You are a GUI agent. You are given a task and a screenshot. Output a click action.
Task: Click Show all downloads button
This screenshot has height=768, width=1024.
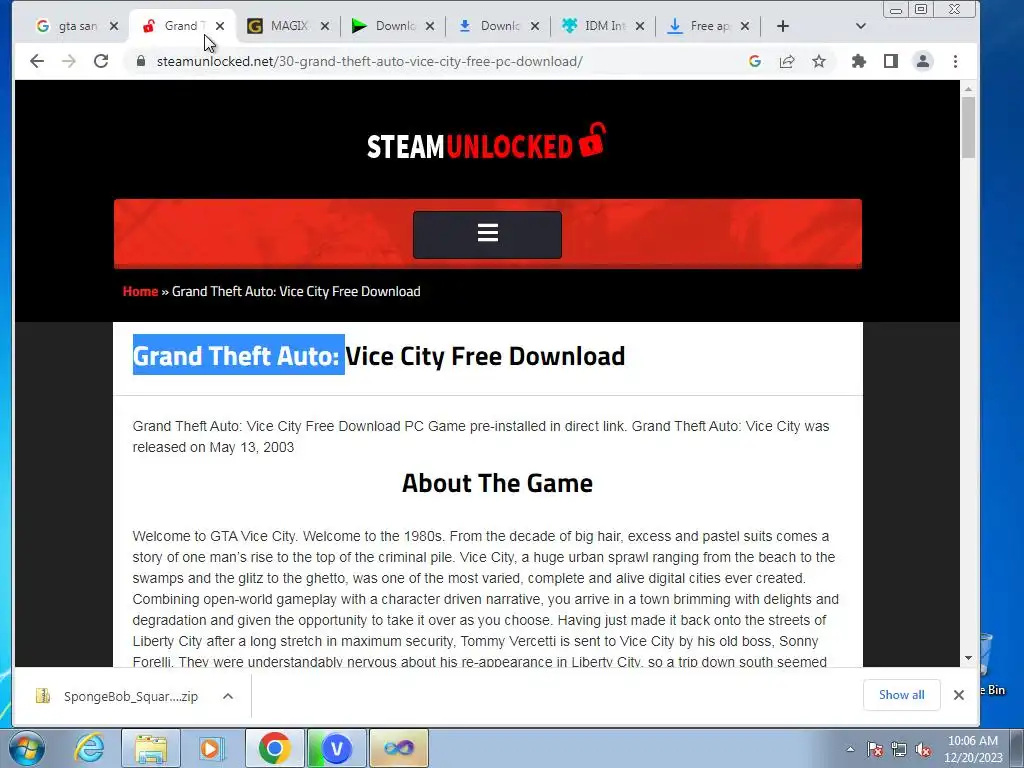901,695
